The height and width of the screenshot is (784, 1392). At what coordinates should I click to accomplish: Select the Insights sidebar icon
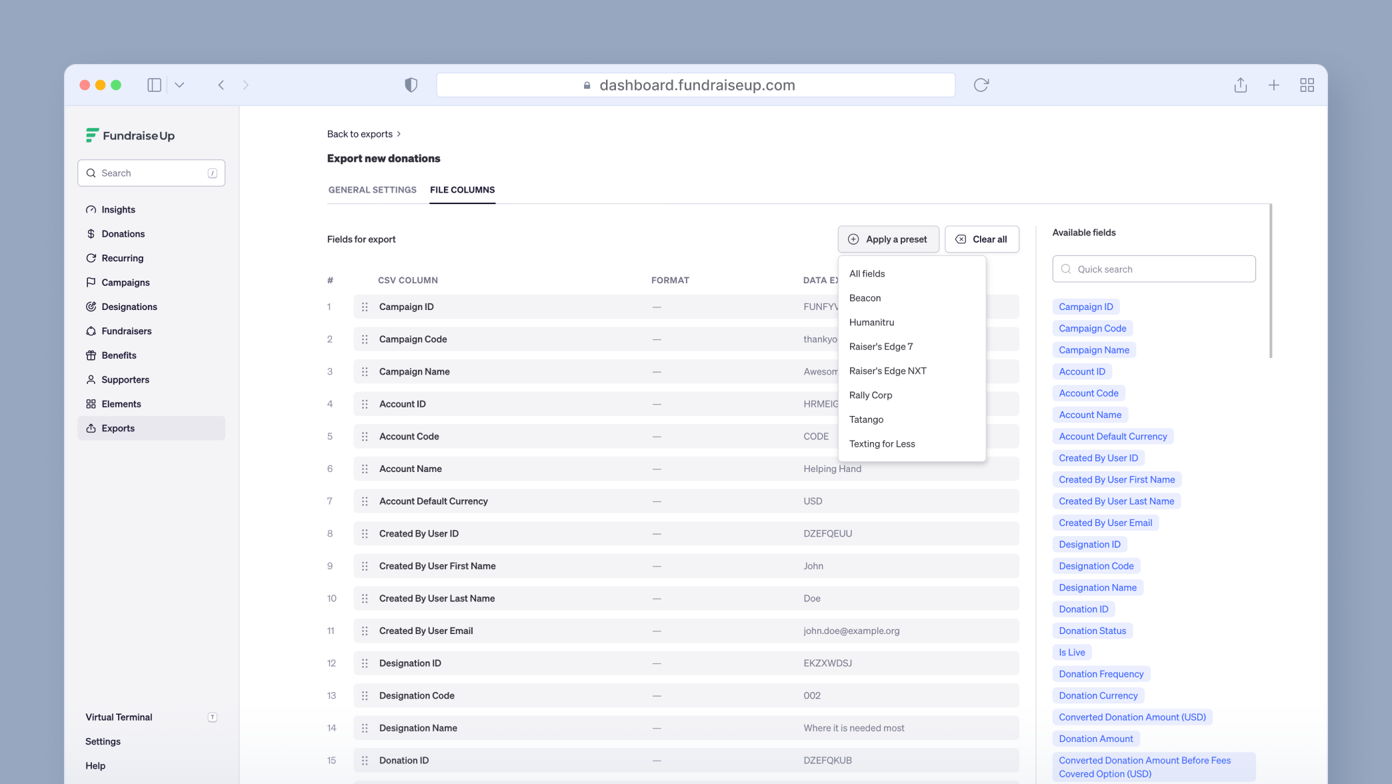91,209
